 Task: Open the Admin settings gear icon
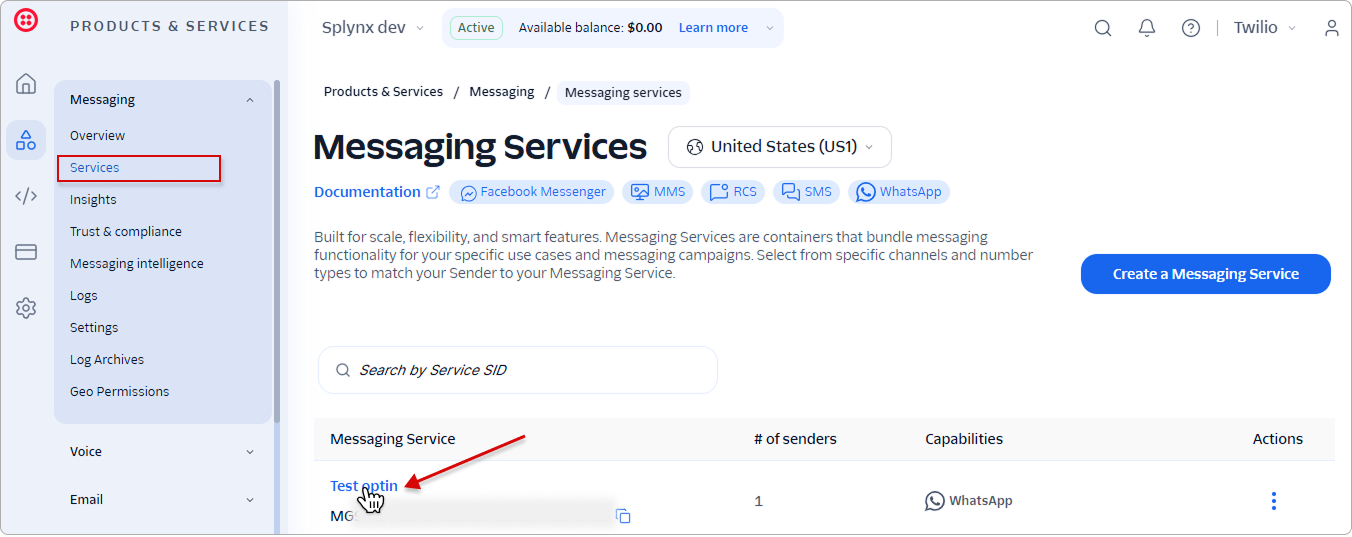[x=26, y=308]
